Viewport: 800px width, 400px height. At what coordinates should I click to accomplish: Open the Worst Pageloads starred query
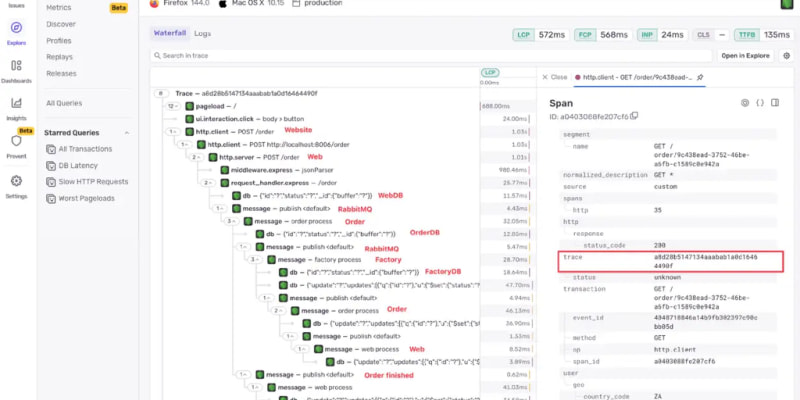point(86,198)
